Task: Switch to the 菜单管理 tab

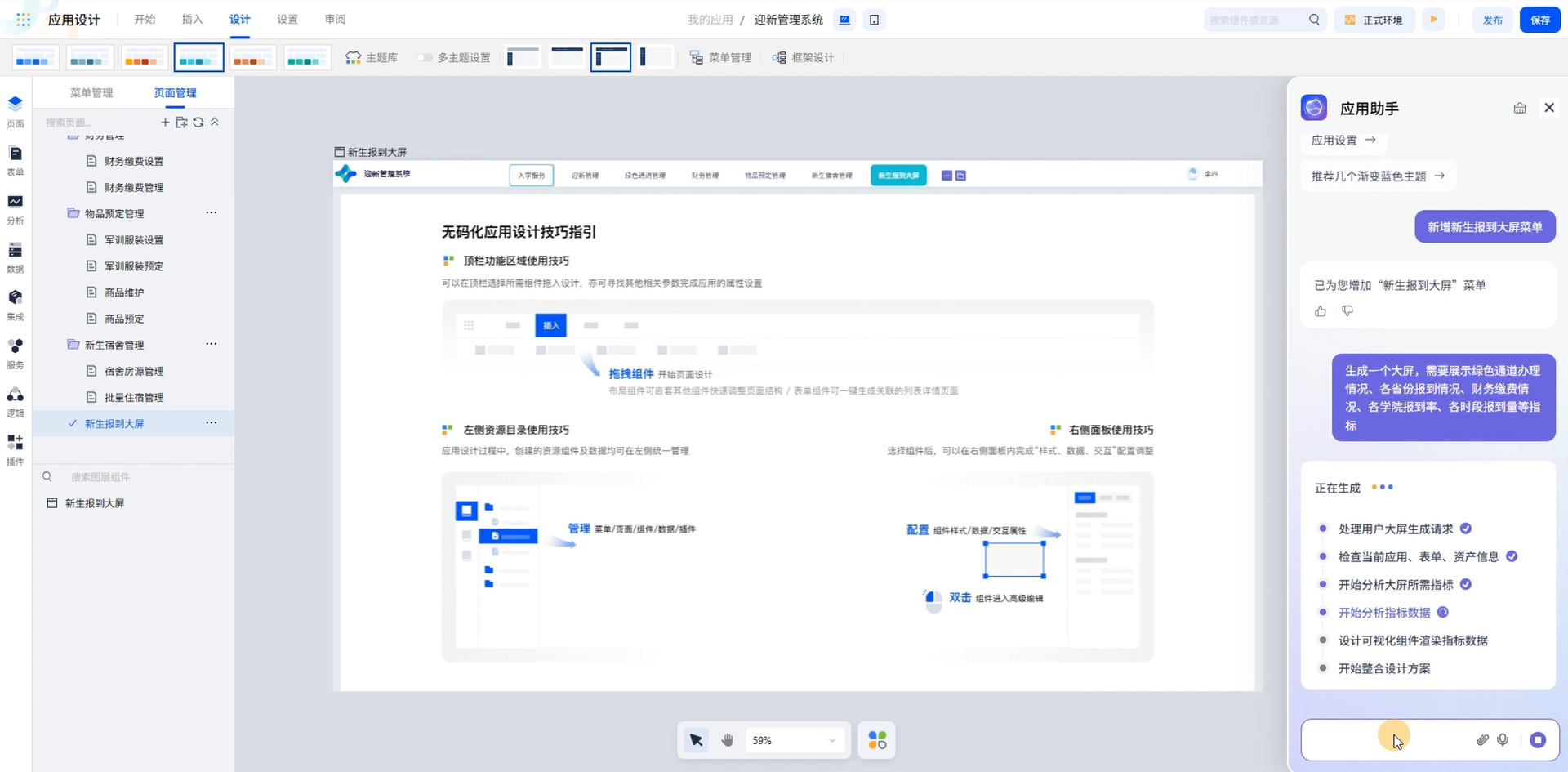Action: coord(91,93)
